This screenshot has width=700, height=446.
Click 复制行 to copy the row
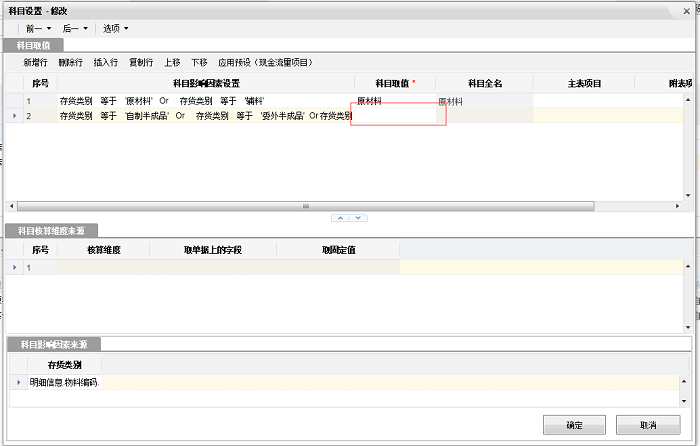pos(140,62)
